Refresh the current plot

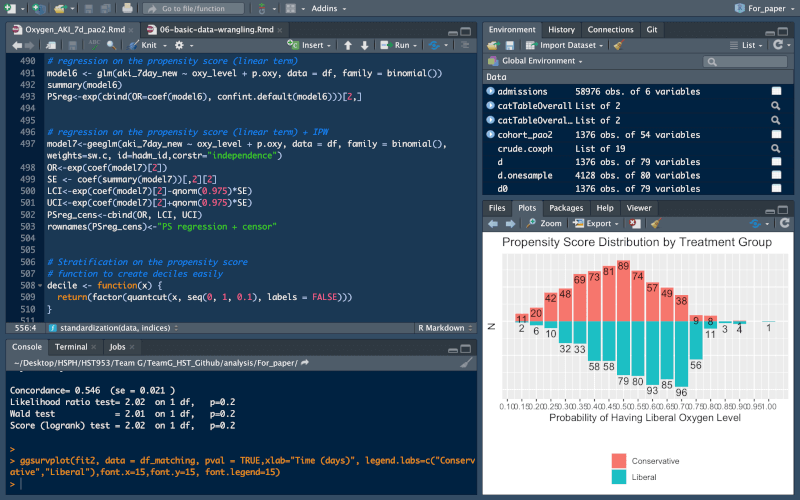pyautogui.click(x=785, y=223)
